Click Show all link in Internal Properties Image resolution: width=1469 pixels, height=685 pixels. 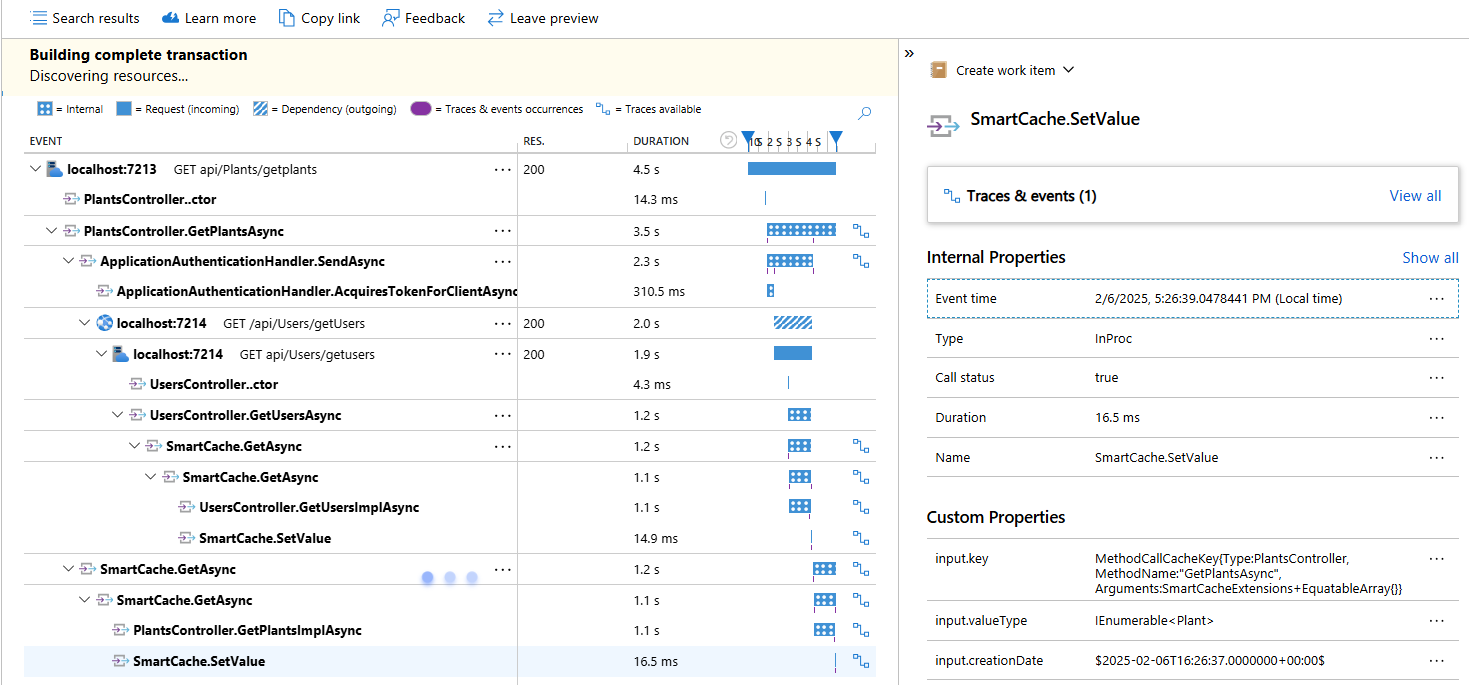click(x=1429, y=258)
